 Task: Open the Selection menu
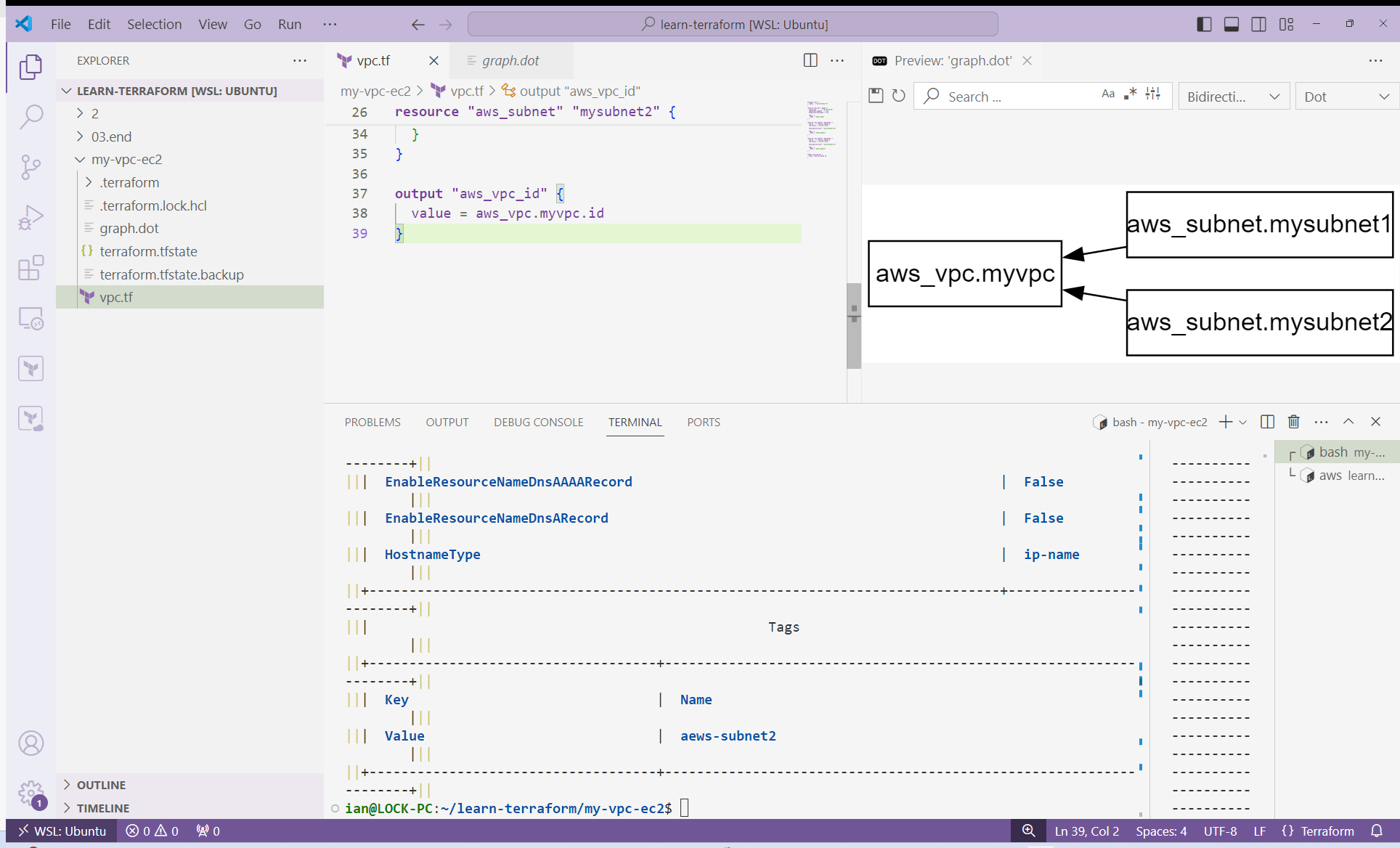[154, 24]
